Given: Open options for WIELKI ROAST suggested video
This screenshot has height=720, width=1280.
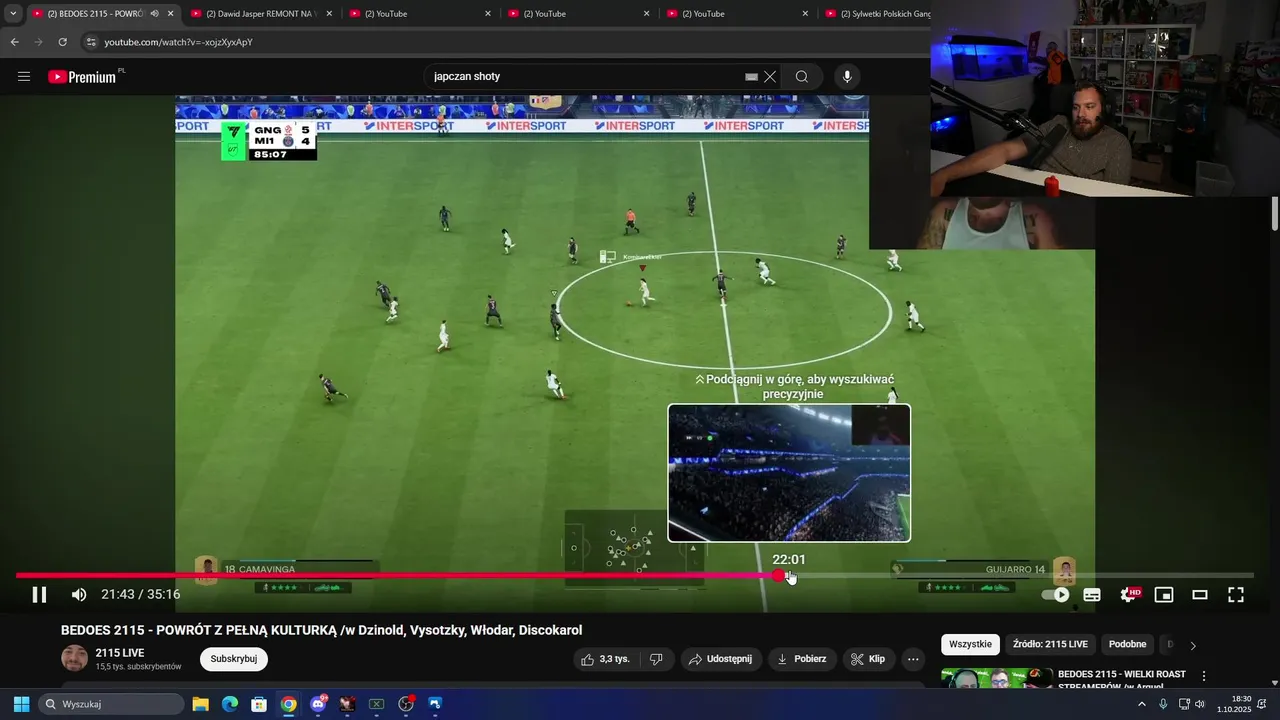Looking at the screenshot, I should 1204,677.
